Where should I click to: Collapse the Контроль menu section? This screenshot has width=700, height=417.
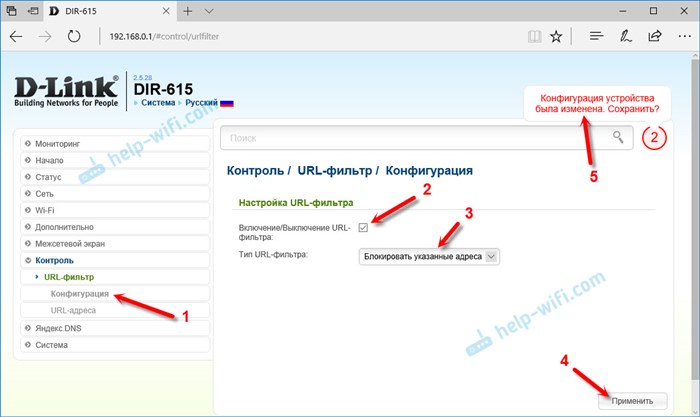[115, 260]
